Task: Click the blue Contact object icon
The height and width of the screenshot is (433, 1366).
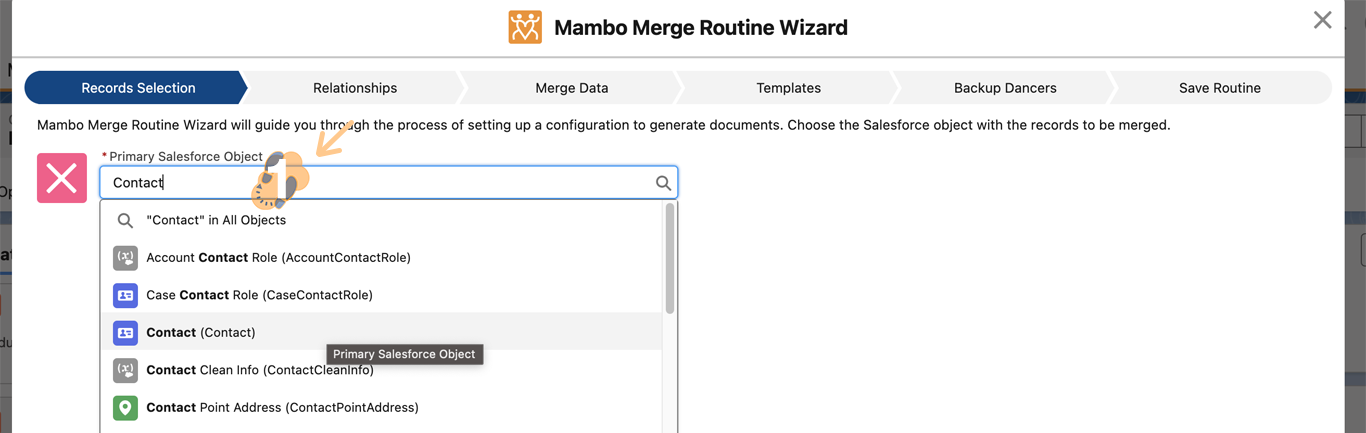Action: (125, 332)
